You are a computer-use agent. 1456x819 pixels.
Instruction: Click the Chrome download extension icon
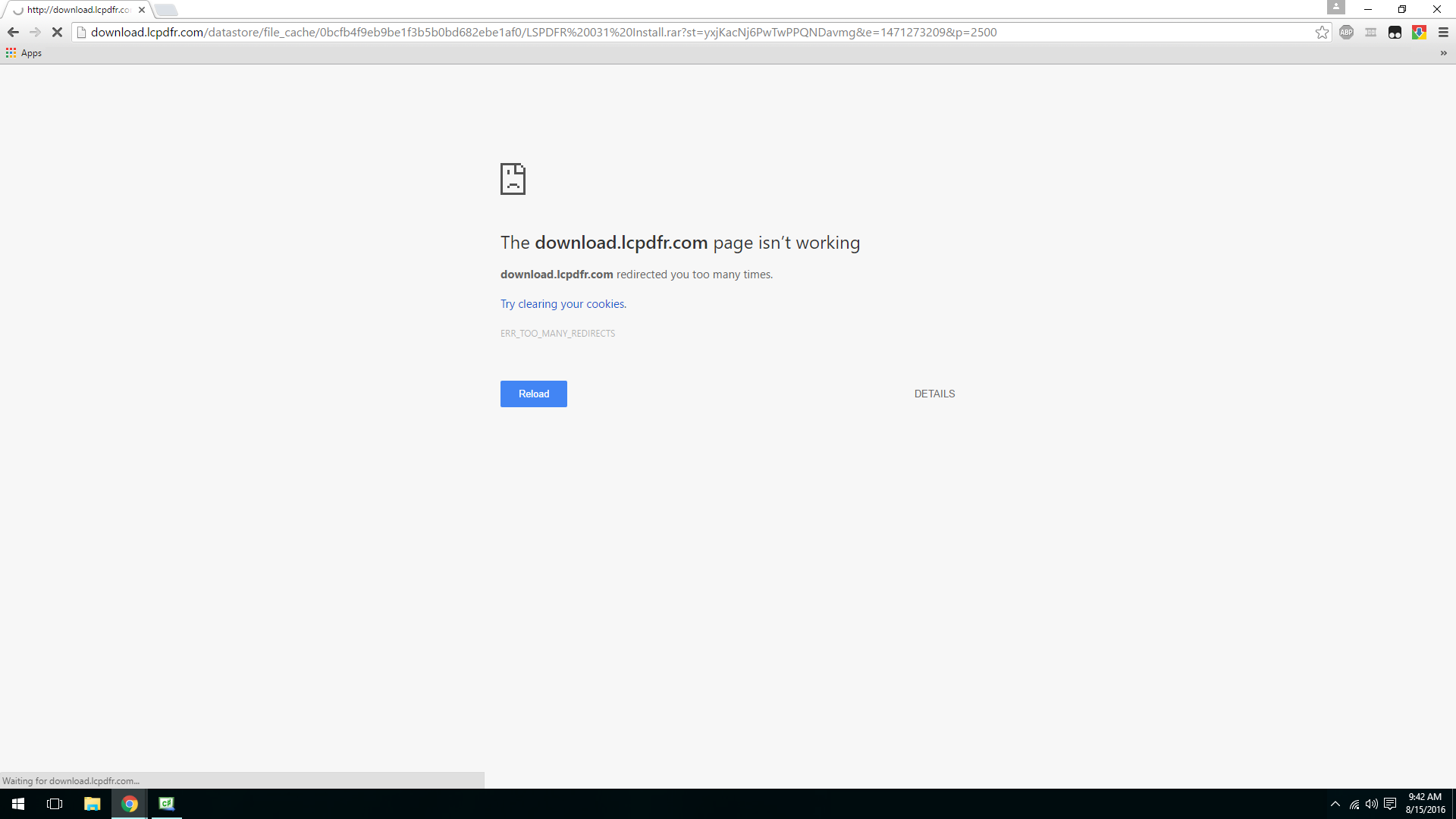pyautogui.click(x=1419, y=32)
